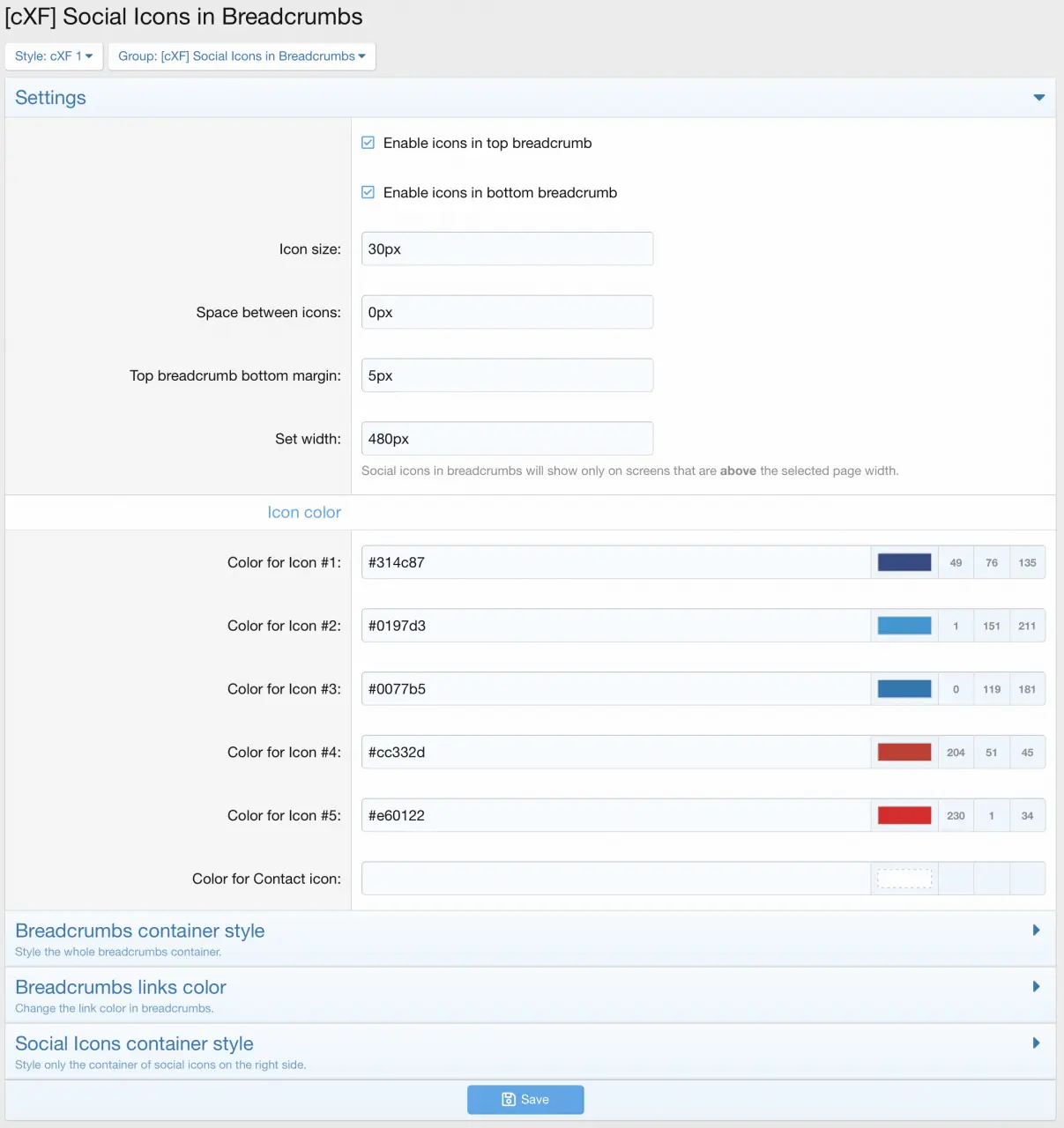This screenshot has width=1064, height=1128.
Task: Open the empty Contact icon color swatch
Action: click(x=904, y=879)
